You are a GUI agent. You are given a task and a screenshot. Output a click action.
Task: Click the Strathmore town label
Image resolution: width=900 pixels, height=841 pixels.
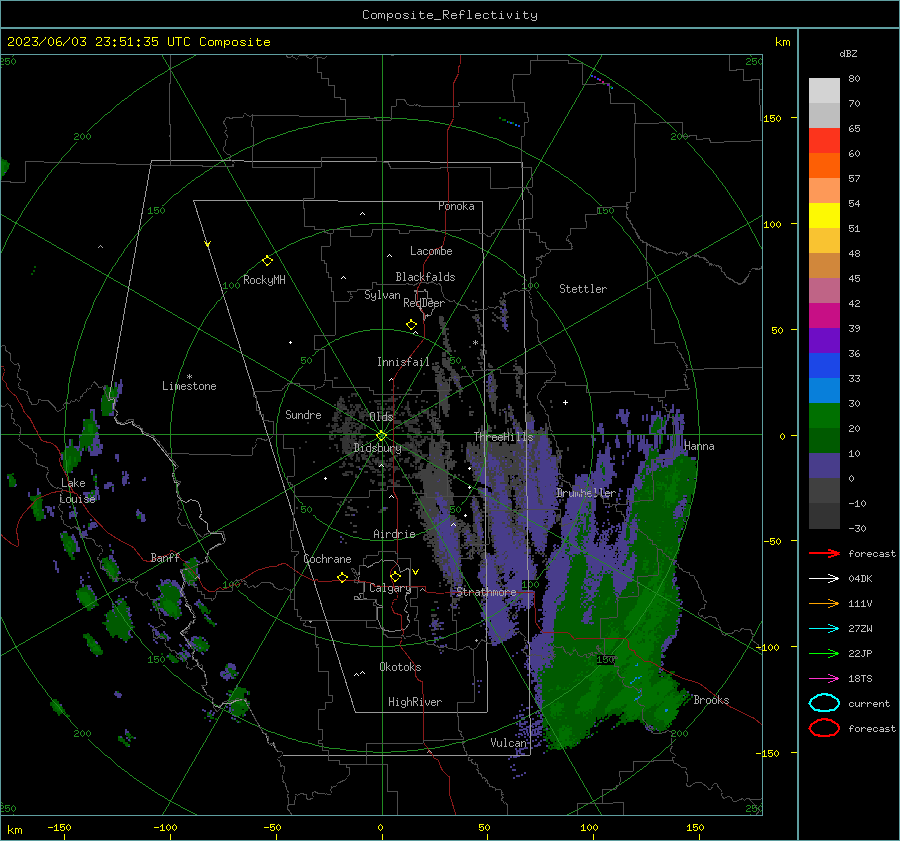coord(486,592)
